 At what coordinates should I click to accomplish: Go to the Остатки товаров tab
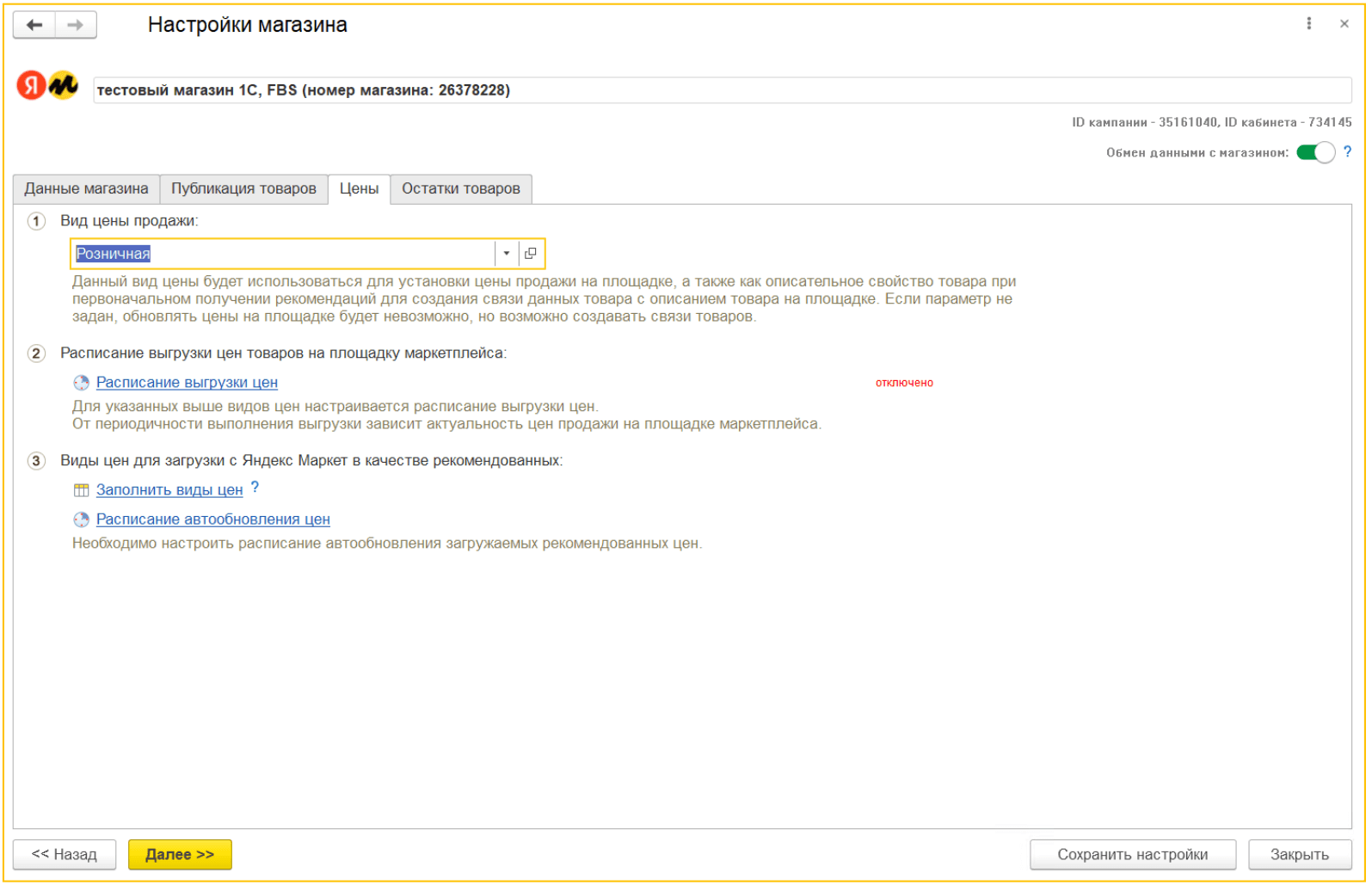pyautogui.click(x=460, y=189)
